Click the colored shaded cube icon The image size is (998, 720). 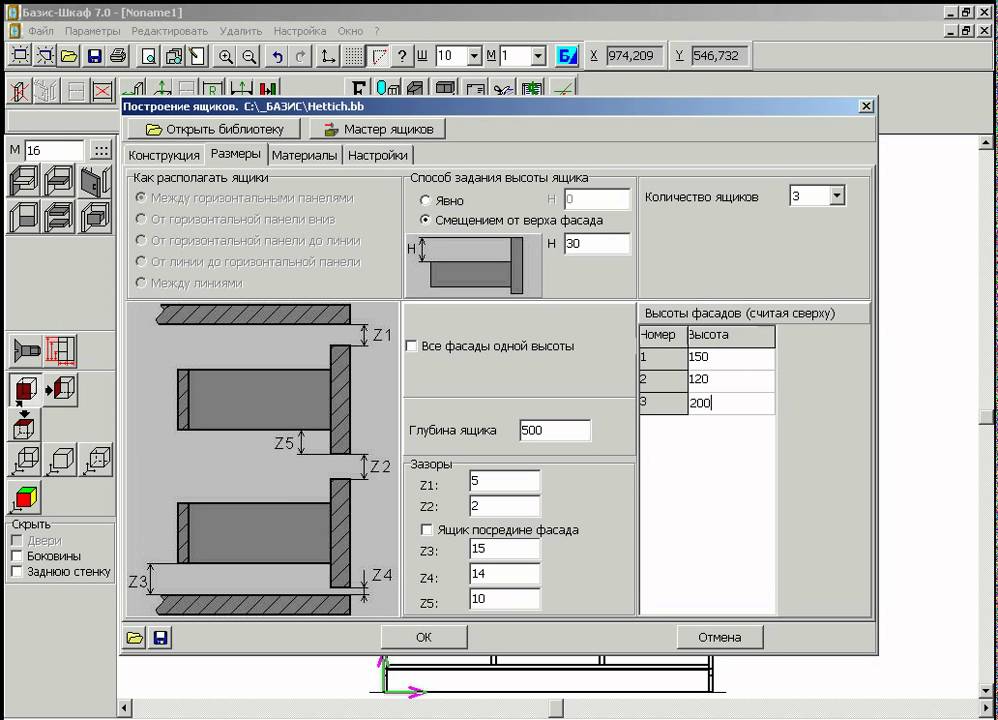(25, 498)
